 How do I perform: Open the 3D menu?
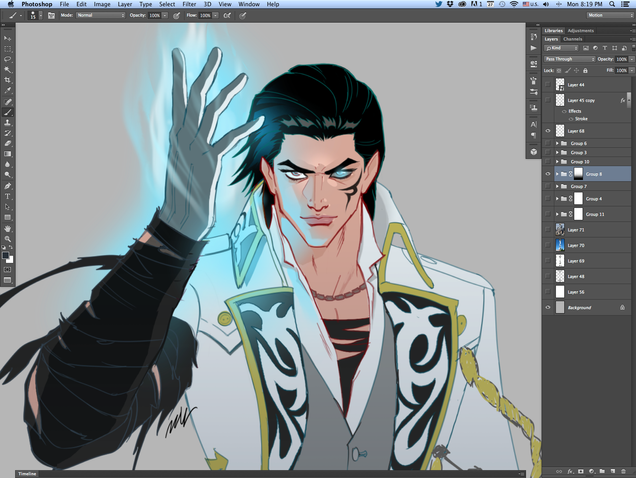[207, 4]
